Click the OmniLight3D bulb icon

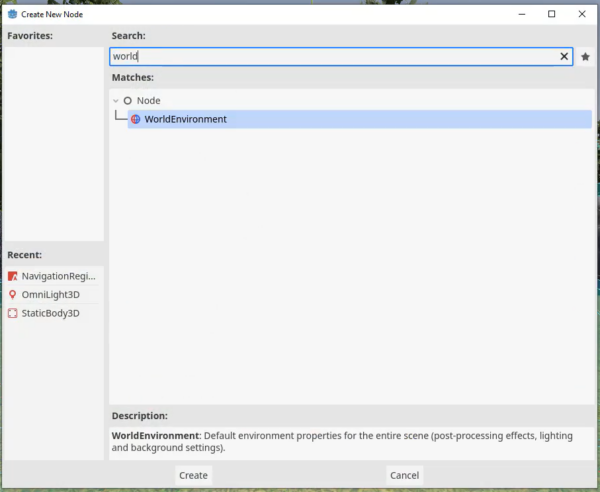(x=13, y=295)
